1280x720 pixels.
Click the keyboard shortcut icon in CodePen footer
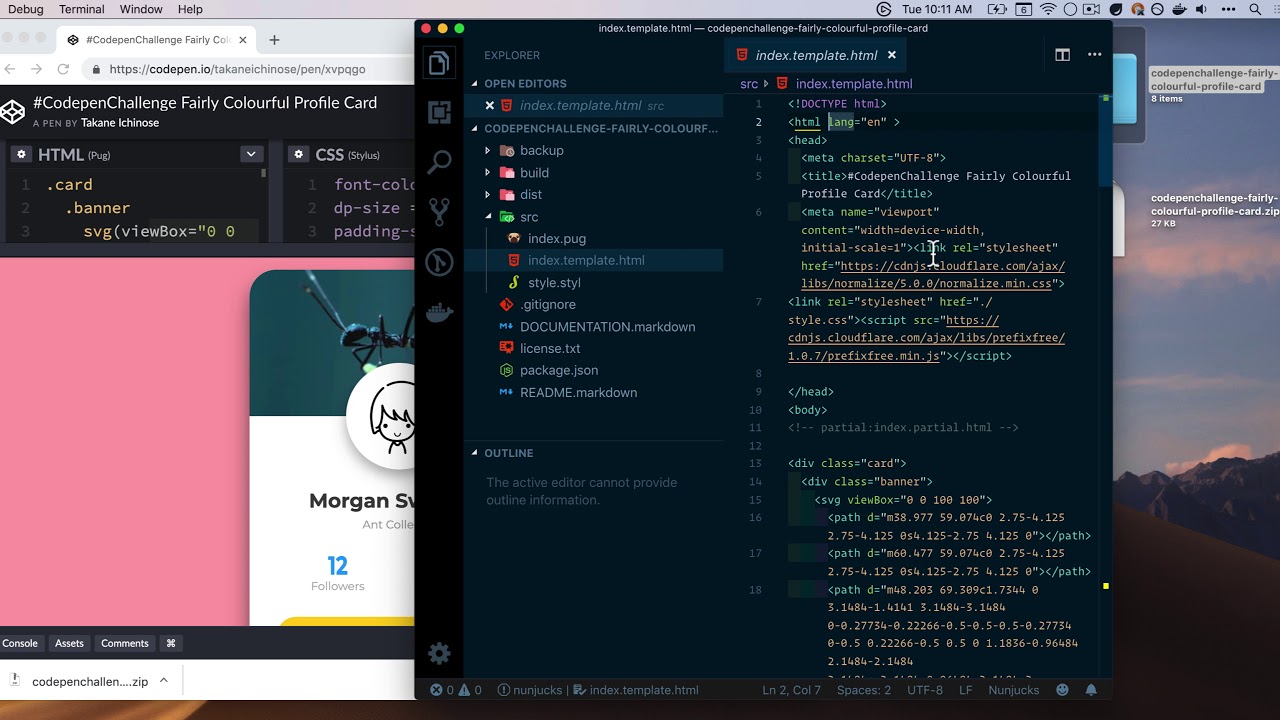pos(171,643)
